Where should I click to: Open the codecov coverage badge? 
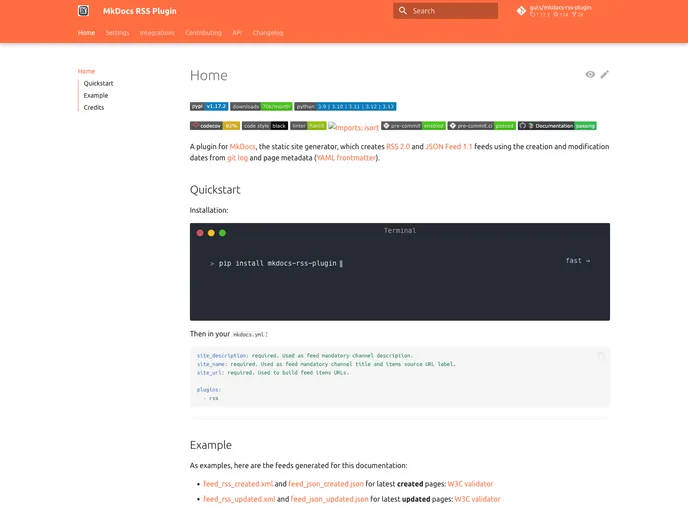(x=215, y=126)
